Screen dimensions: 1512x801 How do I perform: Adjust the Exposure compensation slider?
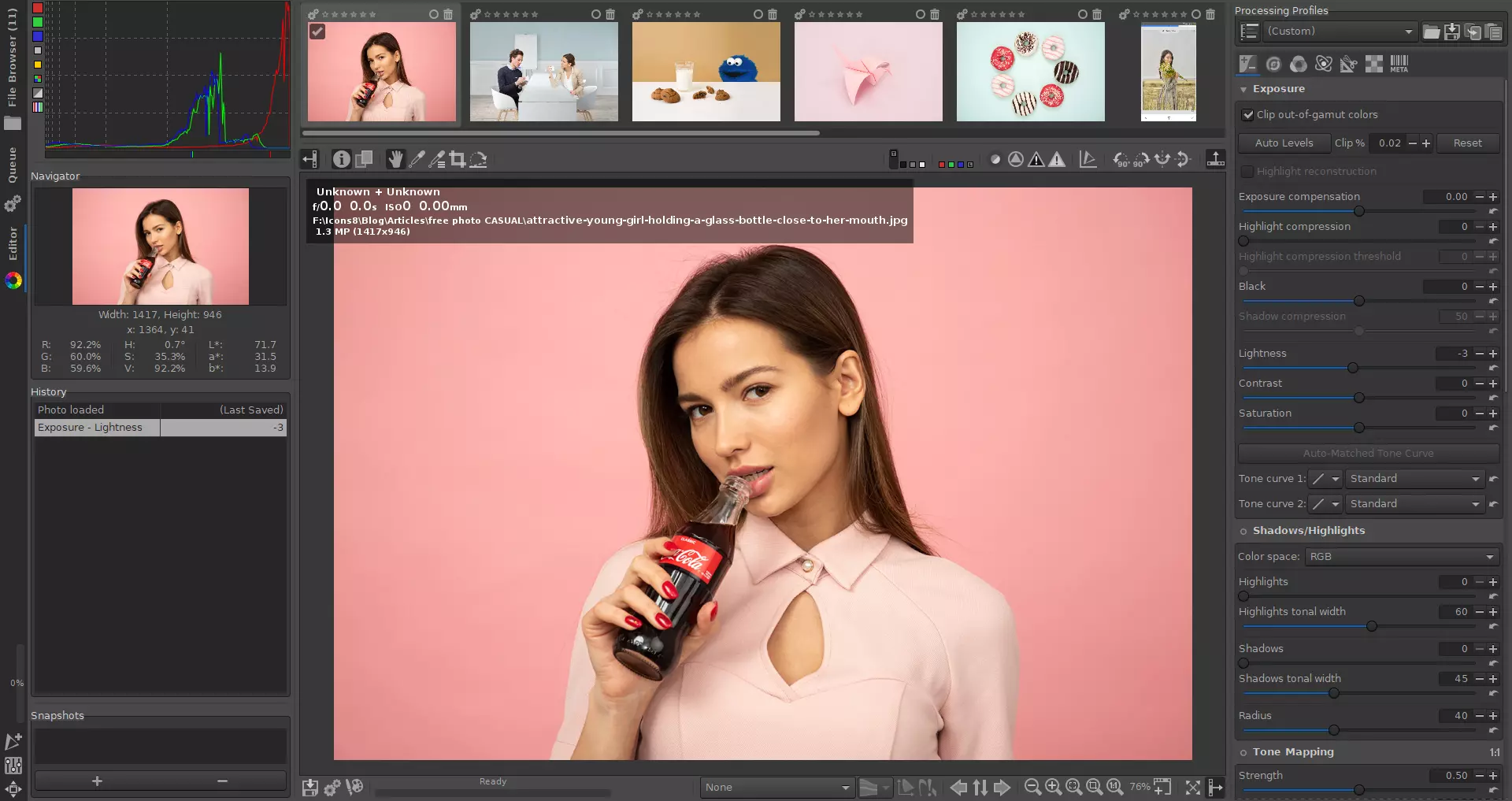tap(1359, 211)
